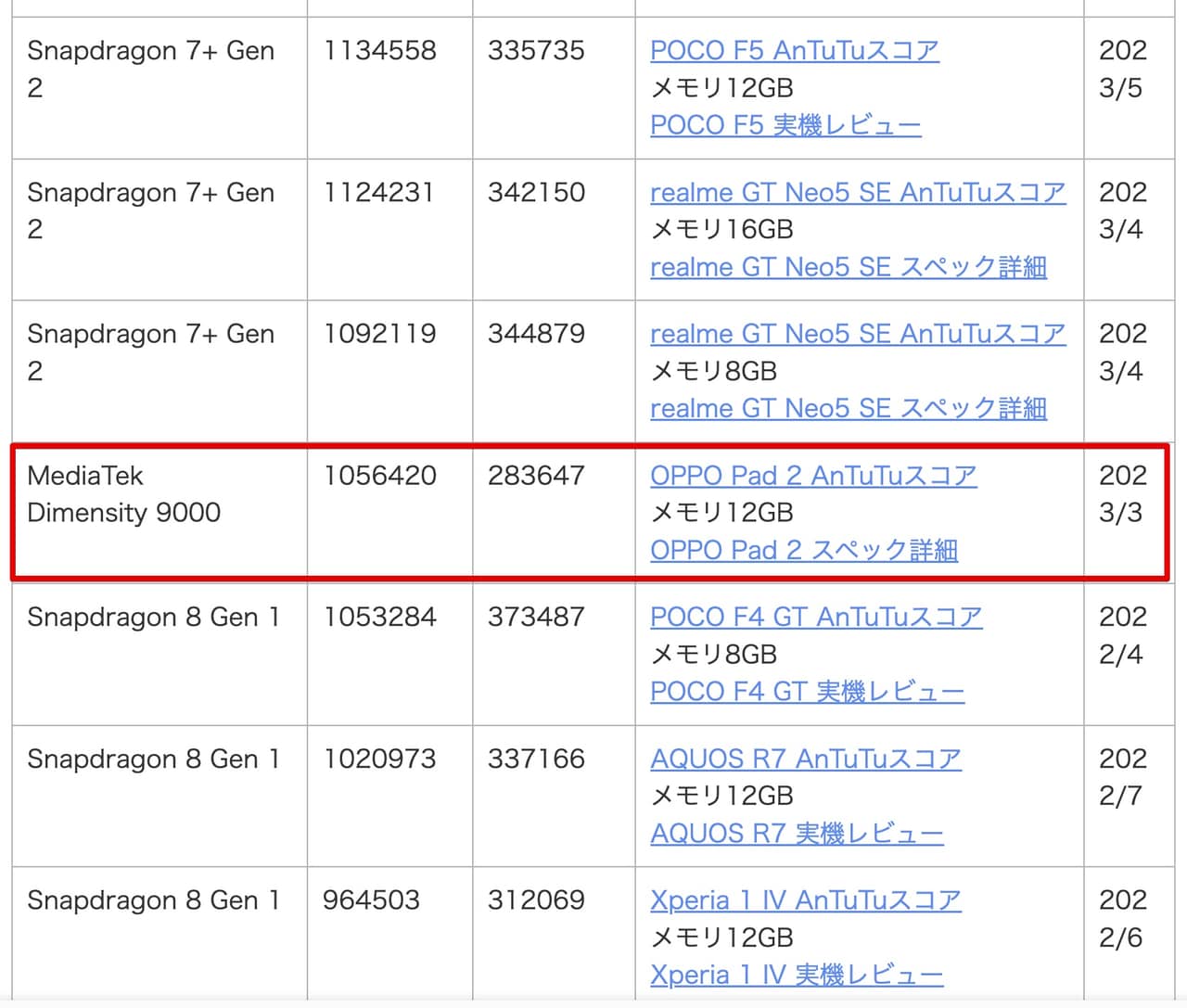Select the 1134558 total score cell
1187x1008 pixels.
[379, 50]
